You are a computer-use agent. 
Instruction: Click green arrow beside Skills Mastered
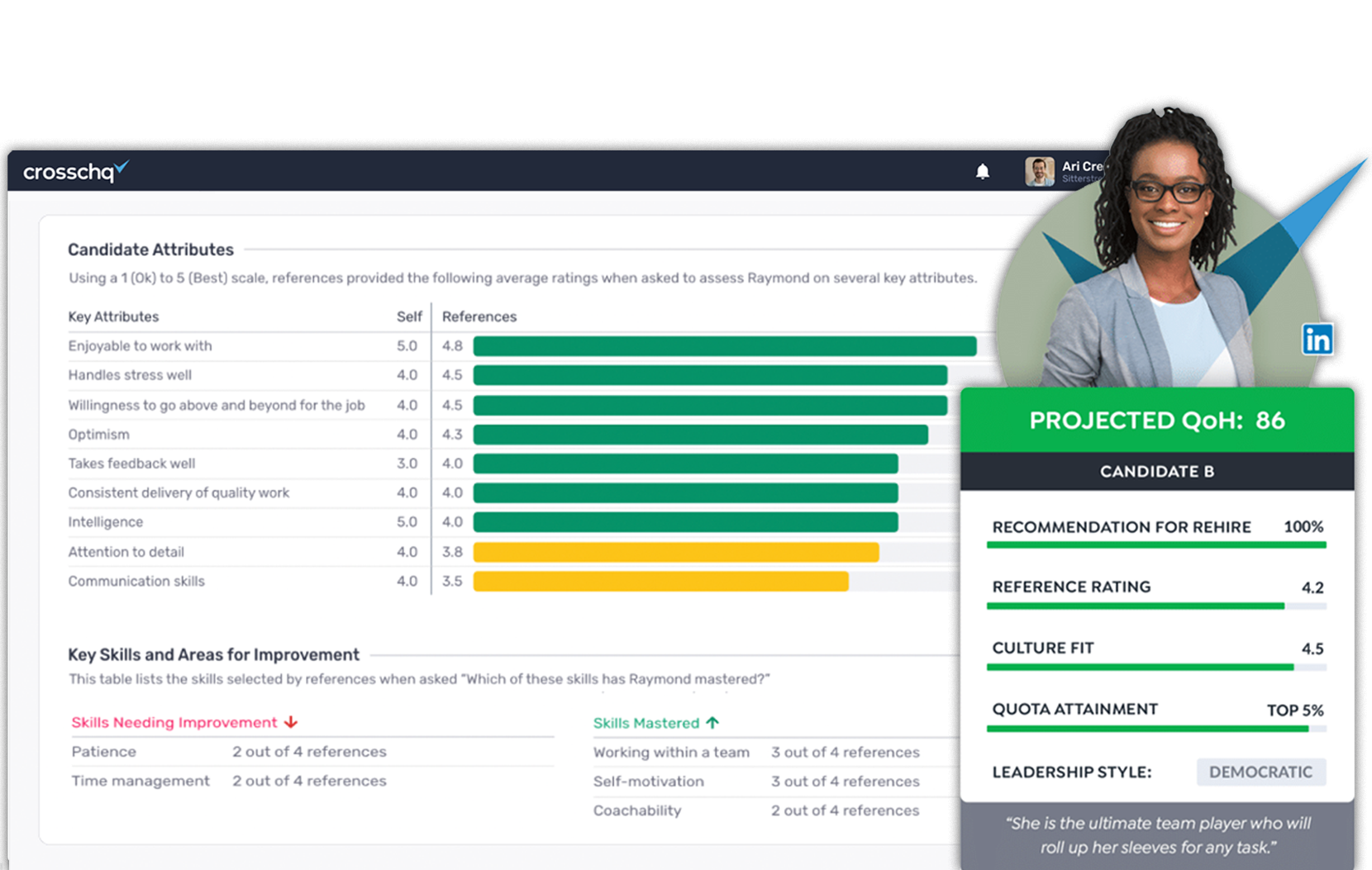712,723
